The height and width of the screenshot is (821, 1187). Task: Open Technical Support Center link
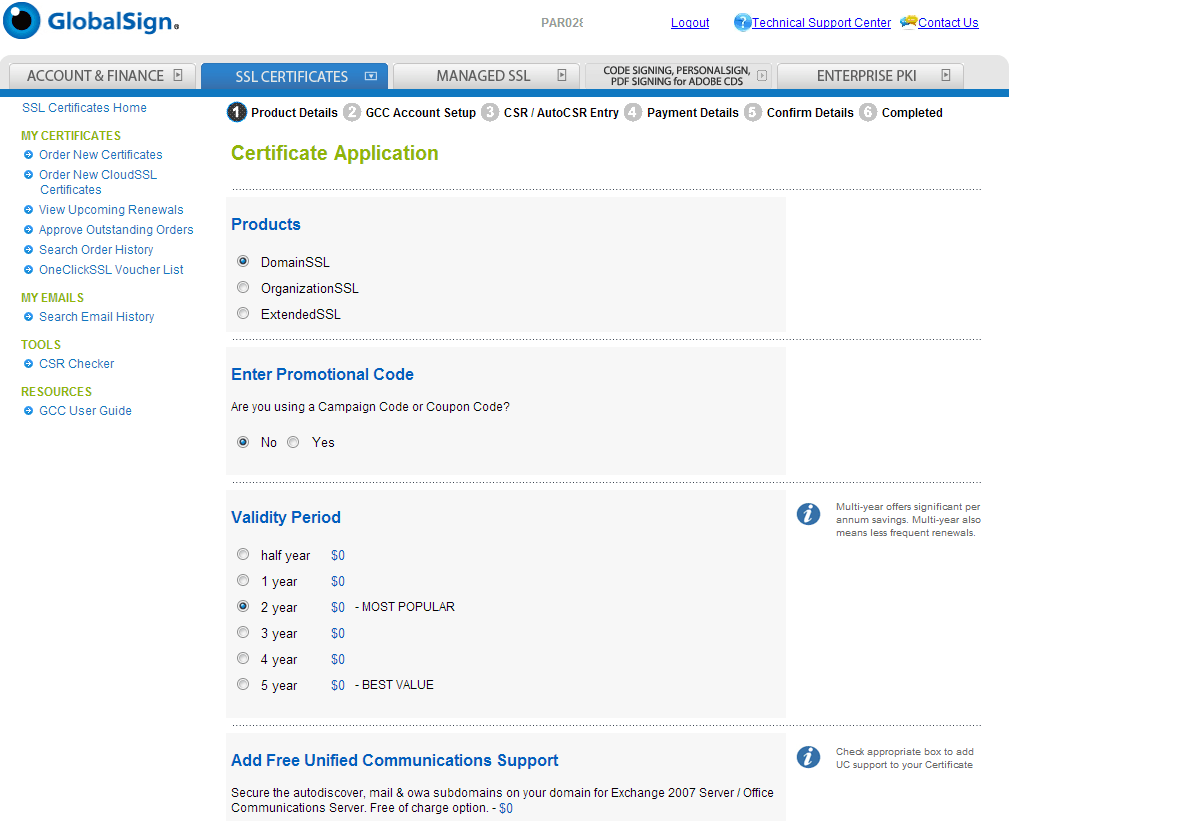point(821,23)
